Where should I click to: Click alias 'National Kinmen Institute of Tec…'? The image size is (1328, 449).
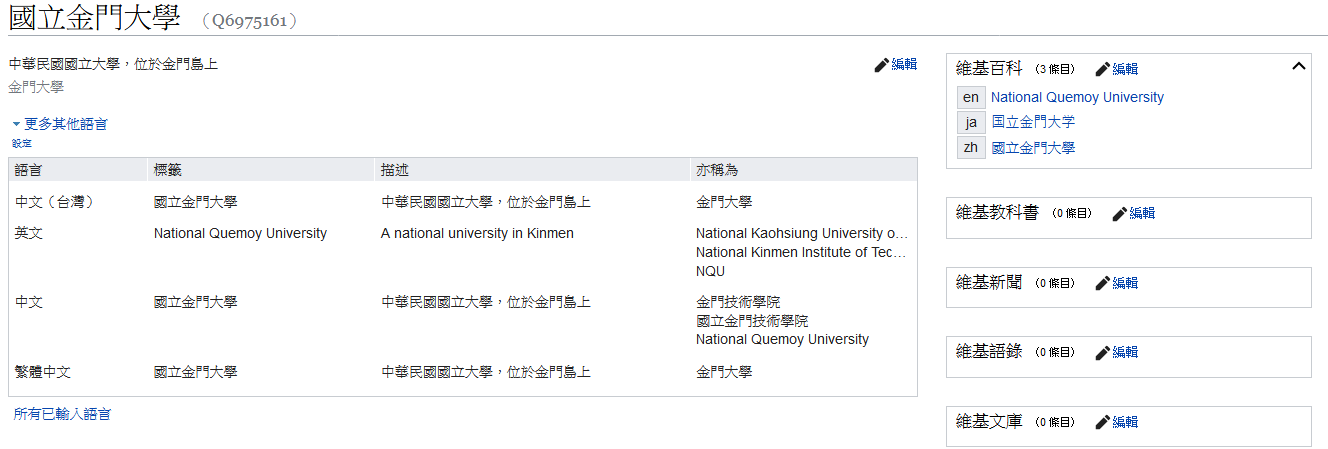[x=801, y=252]
